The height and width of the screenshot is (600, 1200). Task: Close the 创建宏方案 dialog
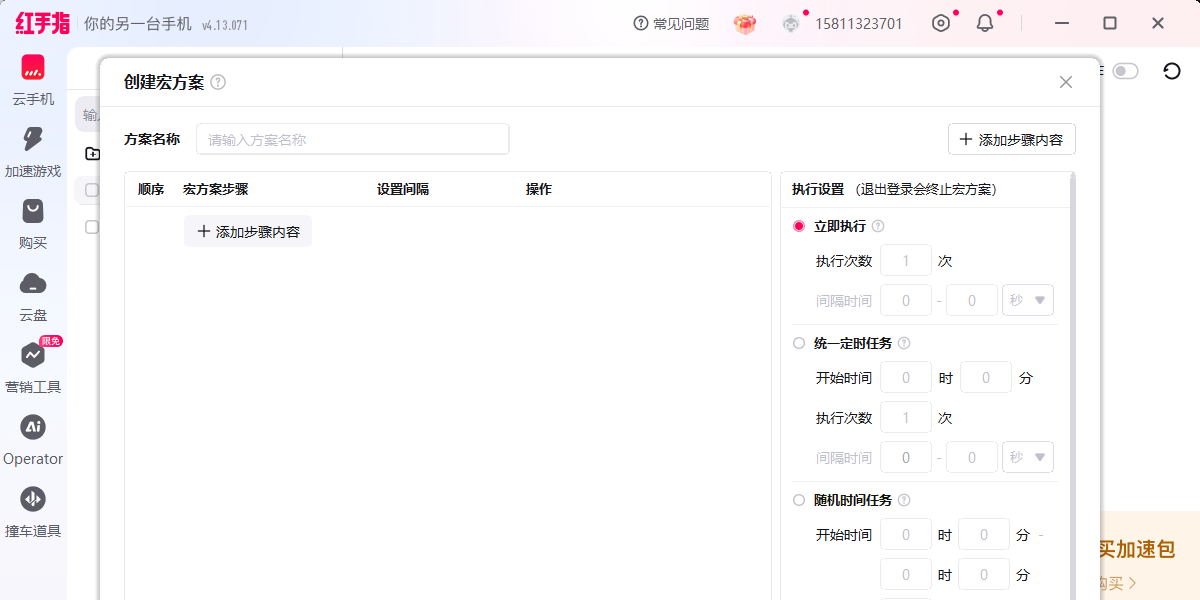1066,82
